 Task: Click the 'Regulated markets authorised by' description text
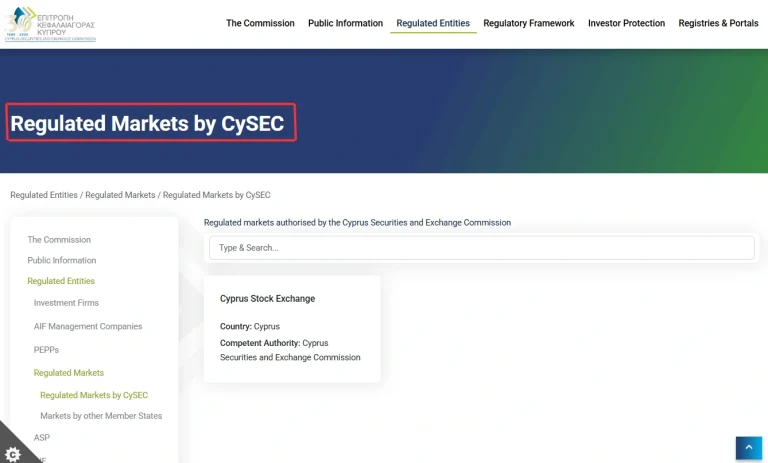[357, 222]
